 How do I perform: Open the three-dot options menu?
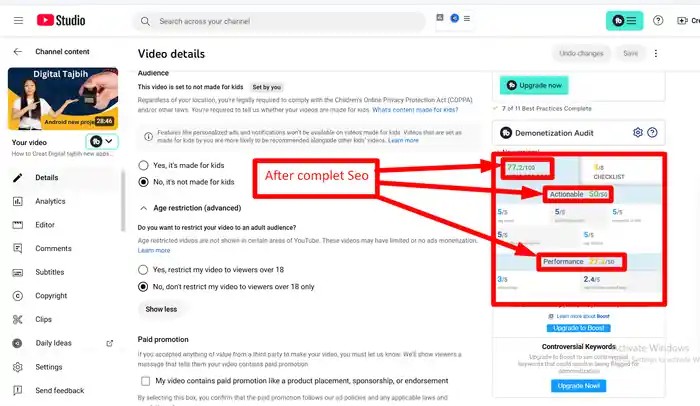[655, 54]
